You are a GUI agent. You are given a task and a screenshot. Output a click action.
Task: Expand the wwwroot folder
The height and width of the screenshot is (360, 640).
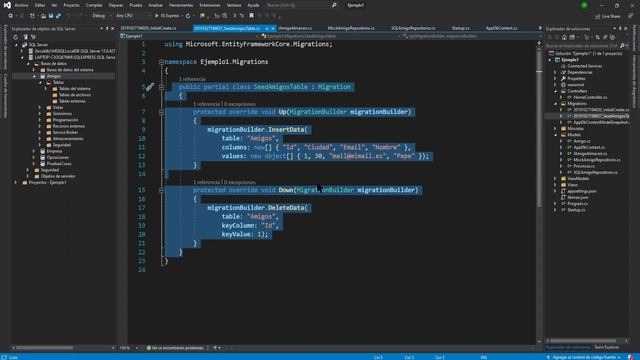(555, 85)
